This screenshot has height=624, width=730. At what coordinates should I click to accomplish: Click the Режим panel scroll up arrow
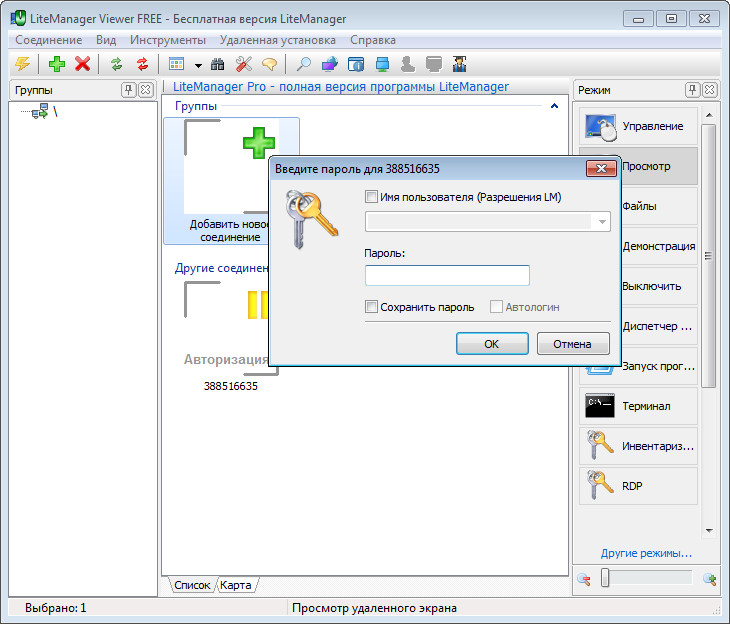pos(709,115)
